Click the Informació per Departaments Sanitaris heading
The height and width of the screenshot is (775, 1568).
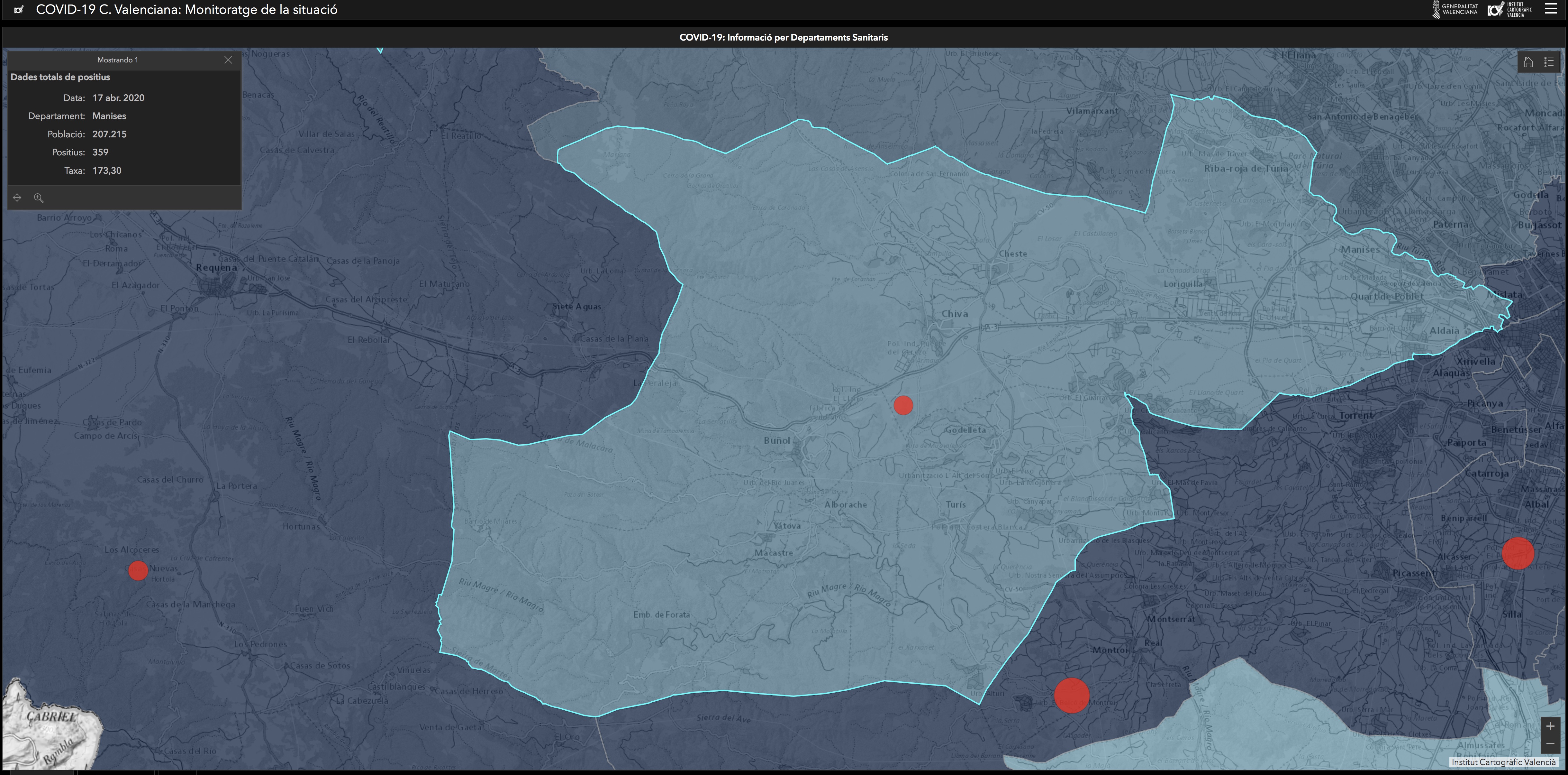click(x=784, y=37)
